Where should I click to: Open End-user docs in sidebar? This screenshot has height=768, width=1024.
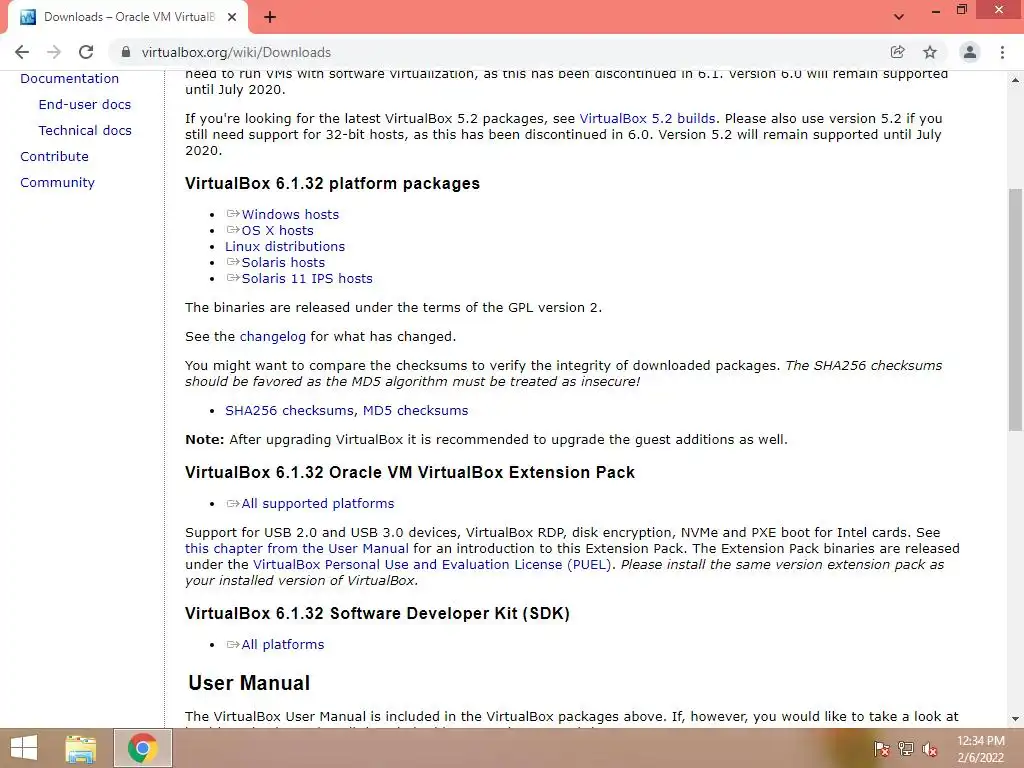click(84, 104)
